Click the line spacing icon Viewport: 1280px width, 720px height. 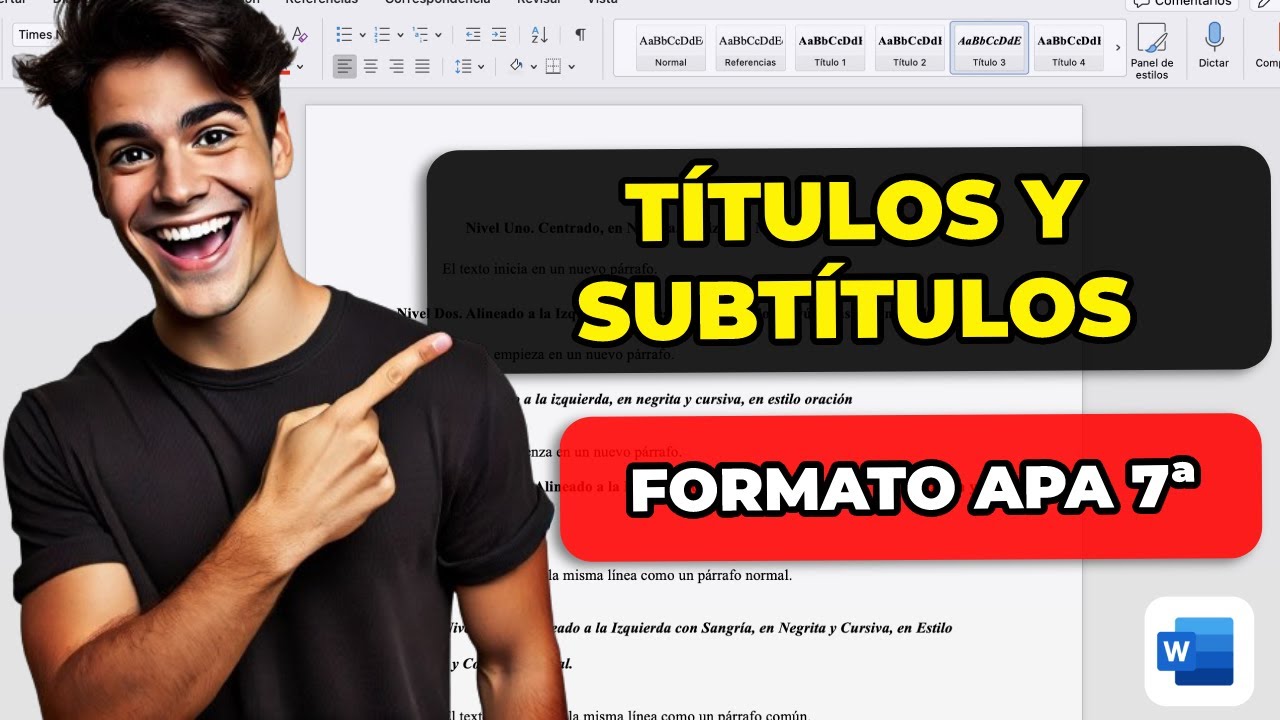tap(463, 66)
